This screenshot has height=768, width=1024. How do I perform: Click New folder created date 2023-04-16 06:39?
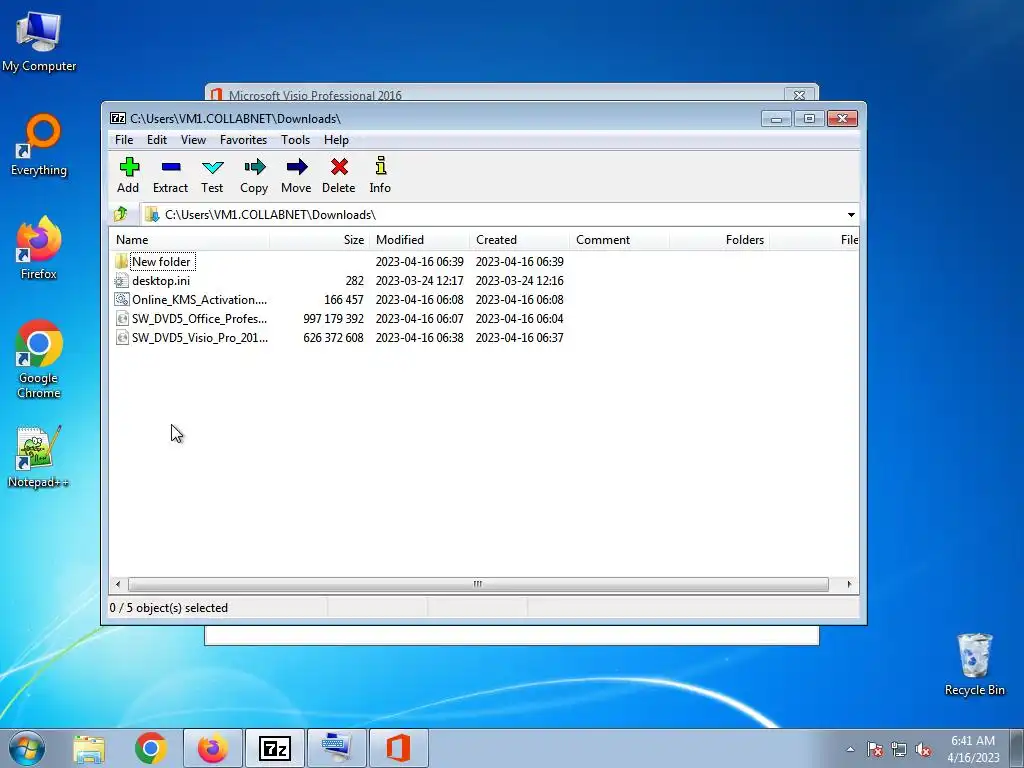pyautogui.click(x=520, y=262)
